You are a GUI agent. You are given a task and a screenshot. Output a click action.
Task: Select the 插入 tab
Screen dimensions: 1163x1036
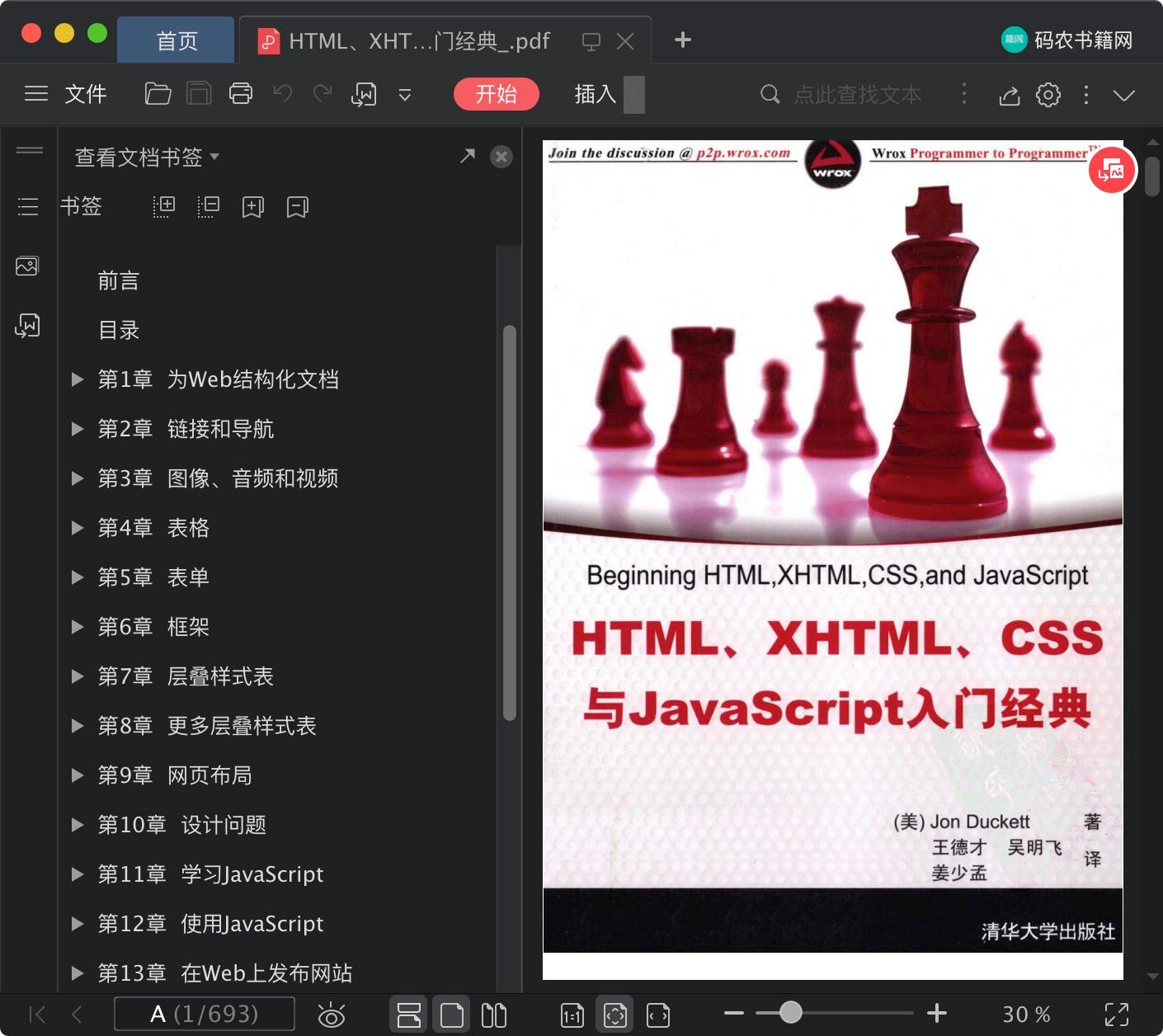pyautogui.click(x=596, y=94)
